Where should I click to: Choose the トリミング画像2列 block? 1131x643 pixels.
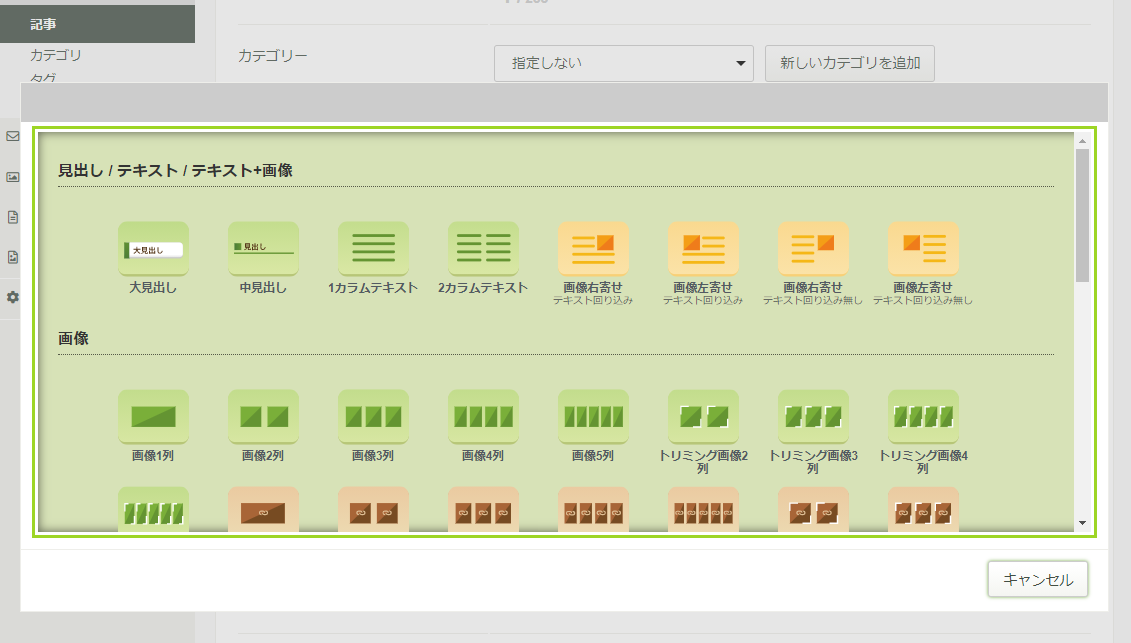[x=703, y=416]
